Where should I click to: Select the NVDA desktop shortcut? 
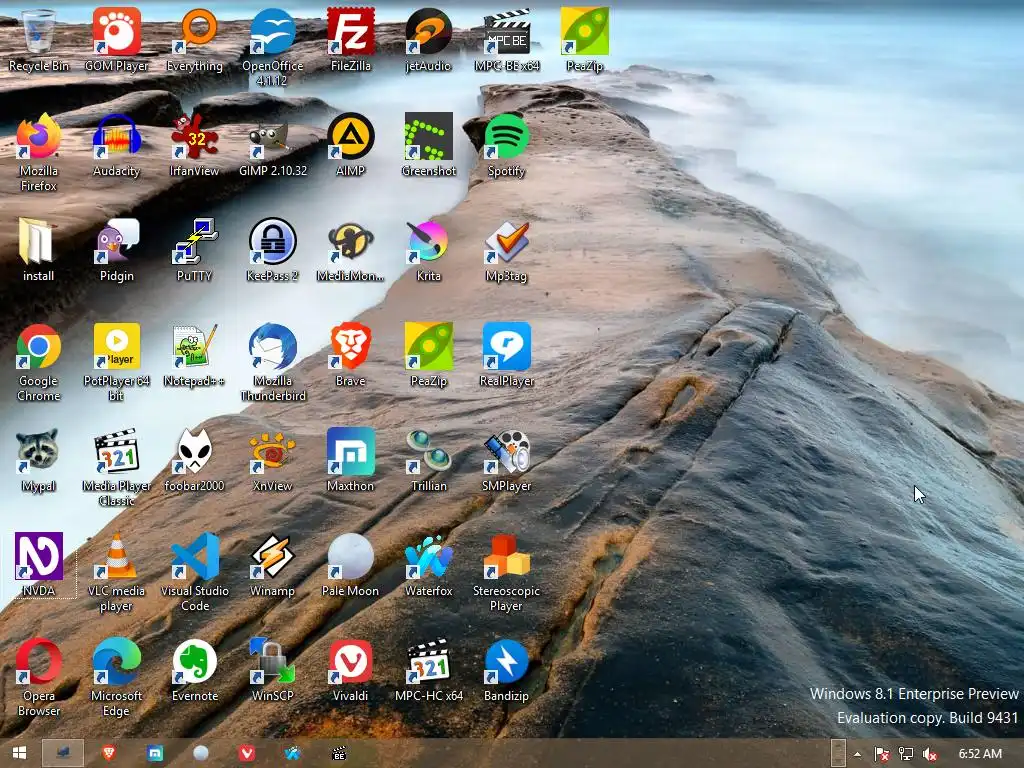pyautogui.click(x=39, y=566)
